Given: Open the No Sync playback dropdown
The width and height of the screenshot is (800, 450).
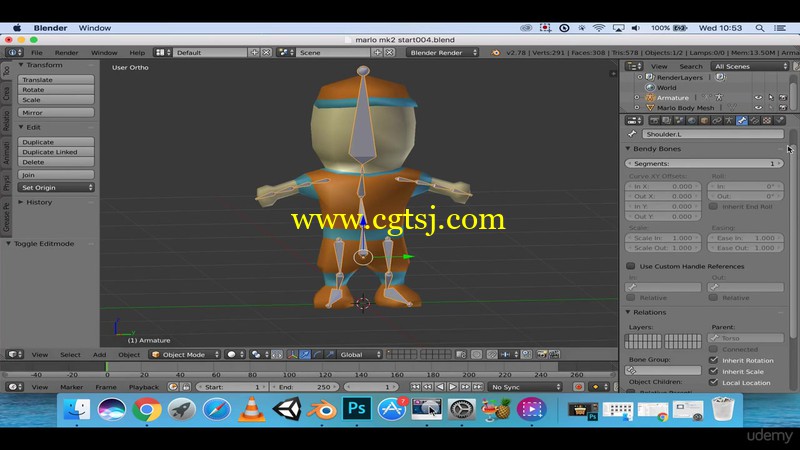Looking at the screenshot, I should (x=525, y=387).
